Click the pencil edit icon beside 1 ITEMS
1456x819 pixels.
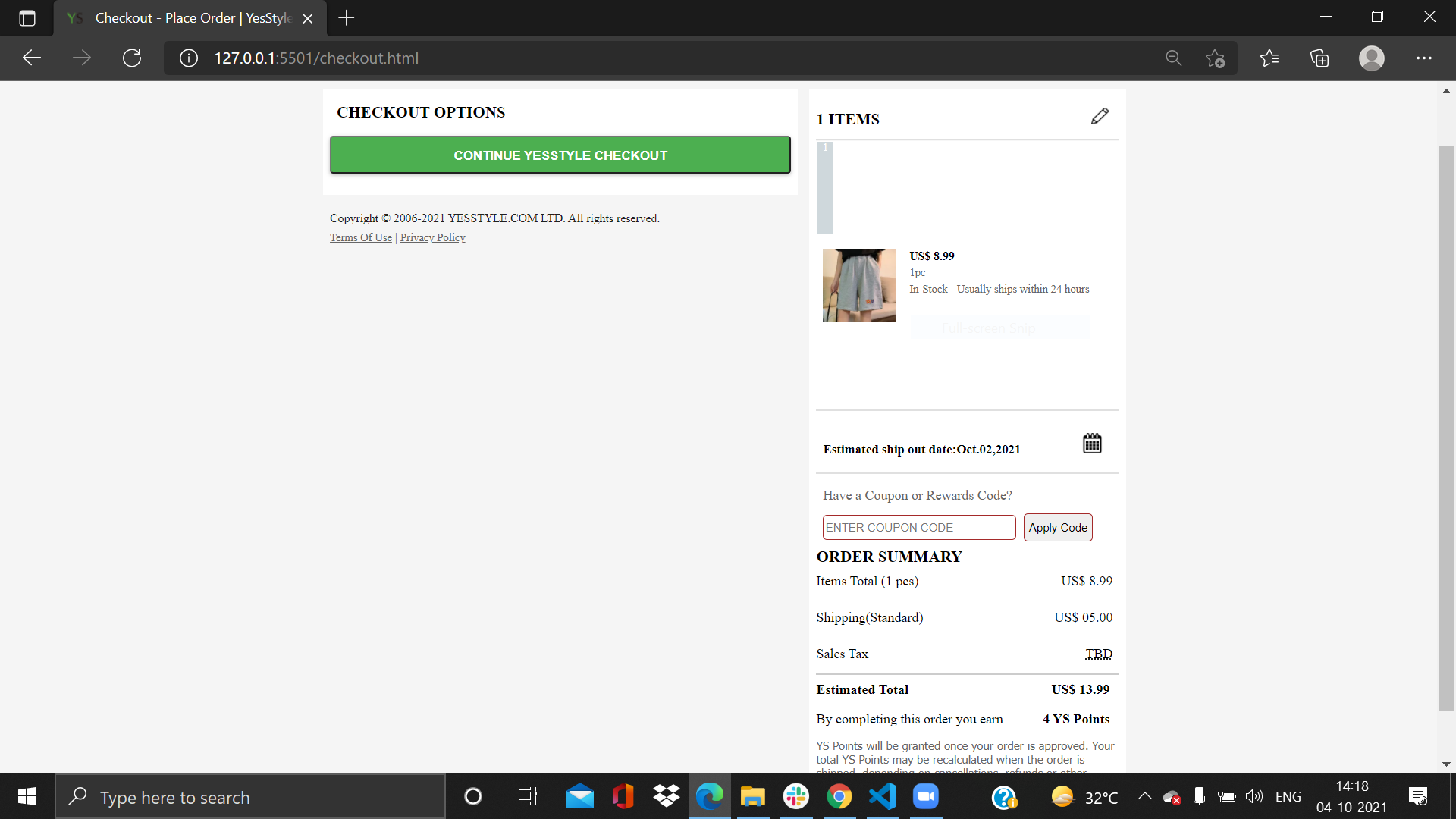[1100, 116]
